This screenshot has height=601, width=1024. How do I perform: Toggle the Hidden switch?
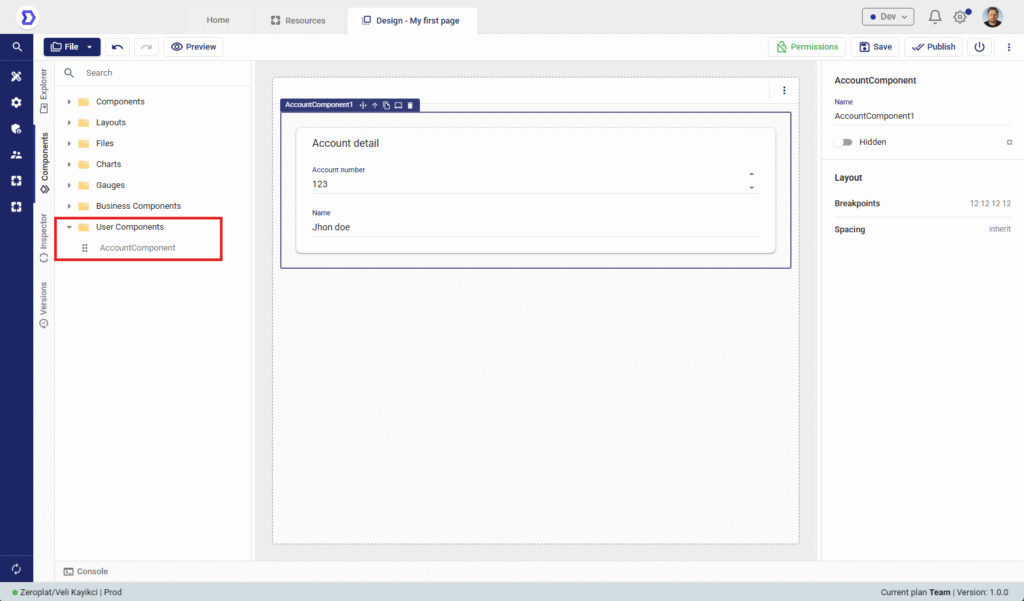(x=846, y=142)
